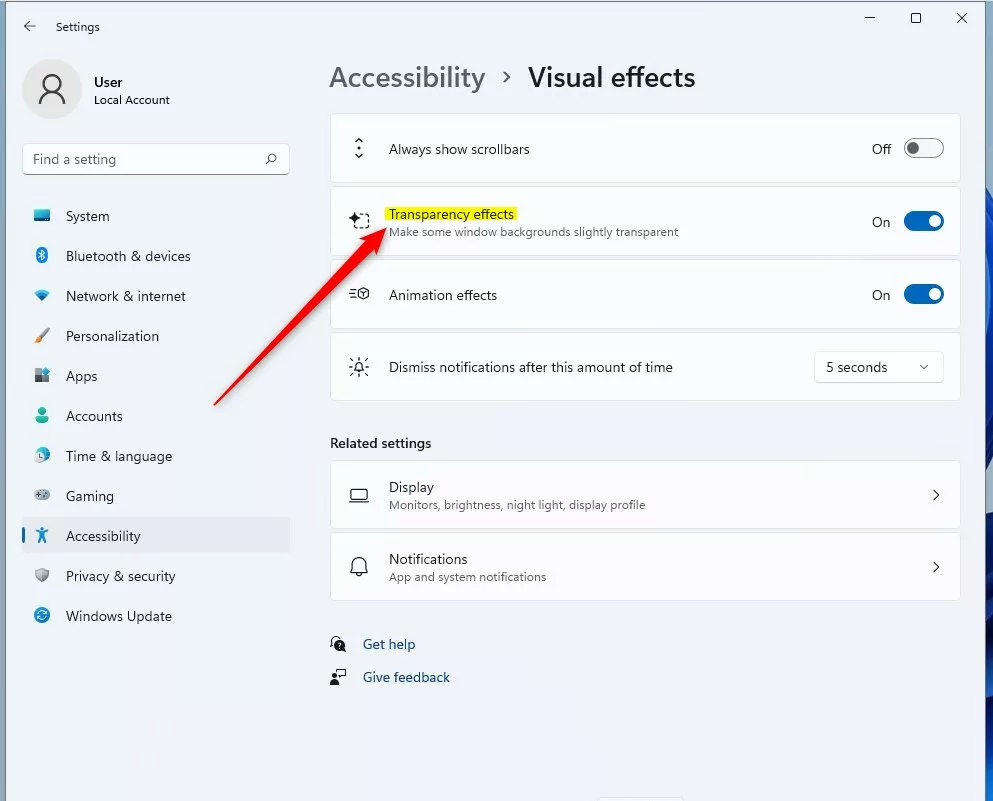Turn on Always show scrollbars toggle
This screenshot has height=801, width=993.
coord(923,148)
